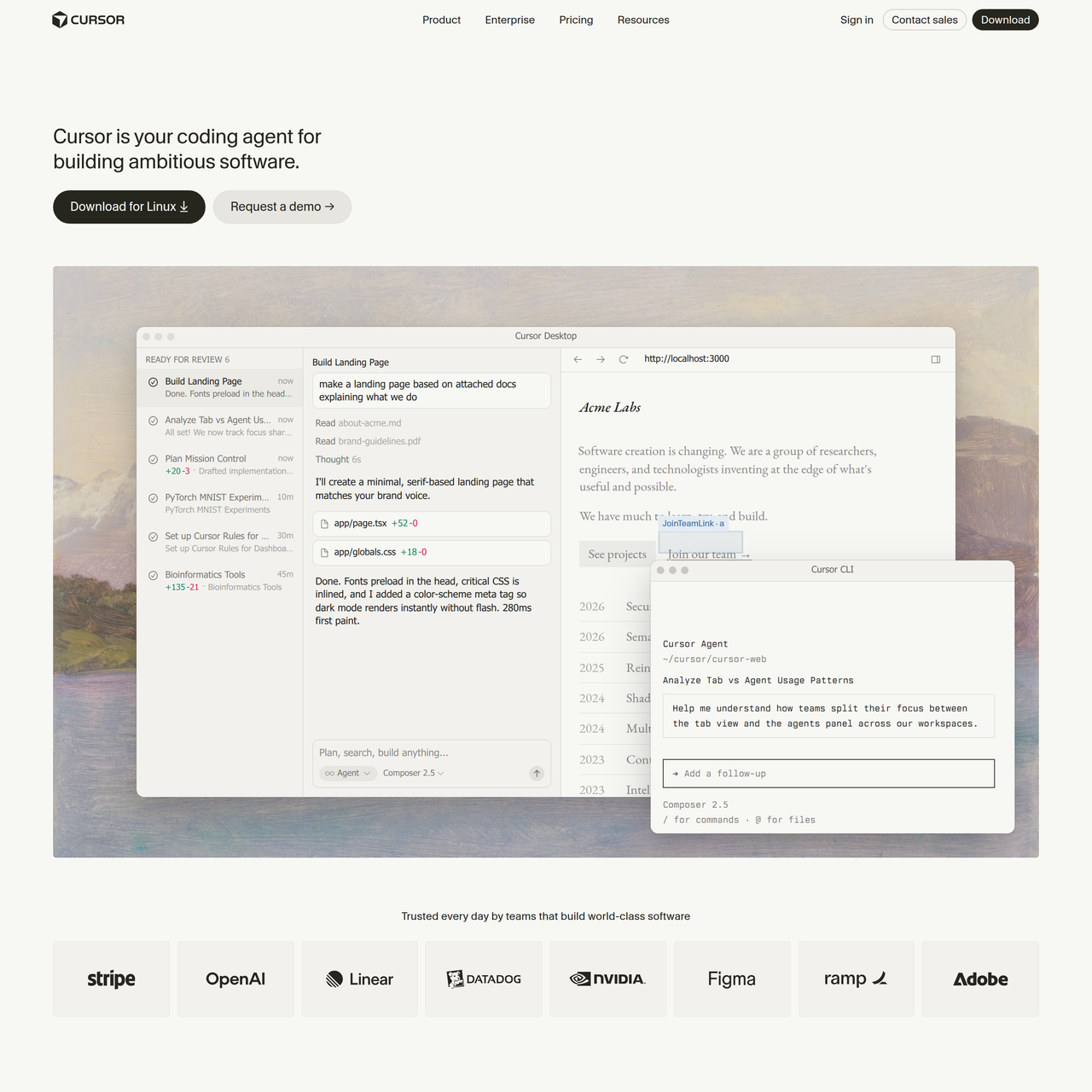Viewport: 1092px width, 1092px height.
Task: Click Read about-acme.md line
Action: click(x=358, y=423)
